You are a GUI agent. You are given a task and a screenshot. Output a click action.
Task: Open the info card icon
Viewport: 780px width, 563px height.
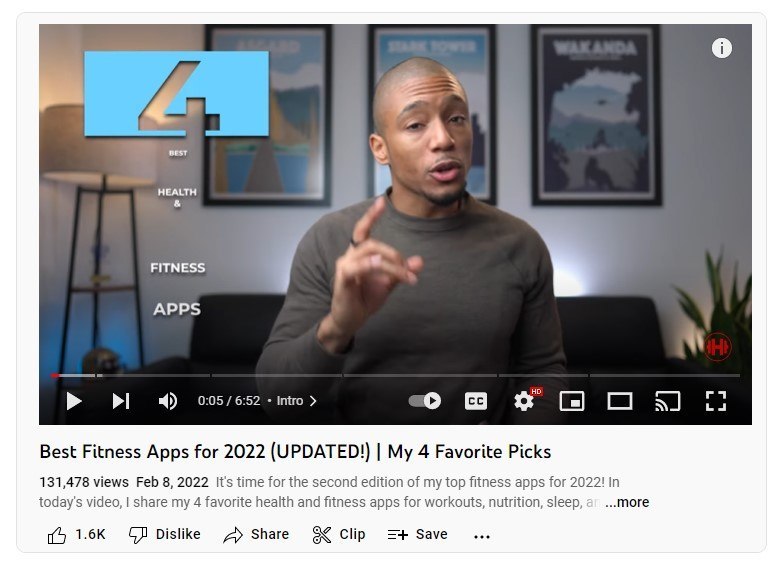722,48
